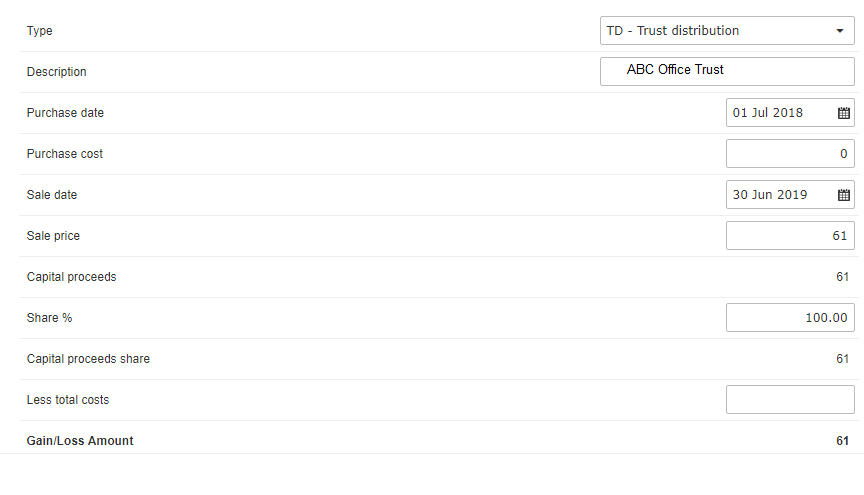
Task: Select the 01 Jul 2018 purchase date text
Action: coord(768,112)
